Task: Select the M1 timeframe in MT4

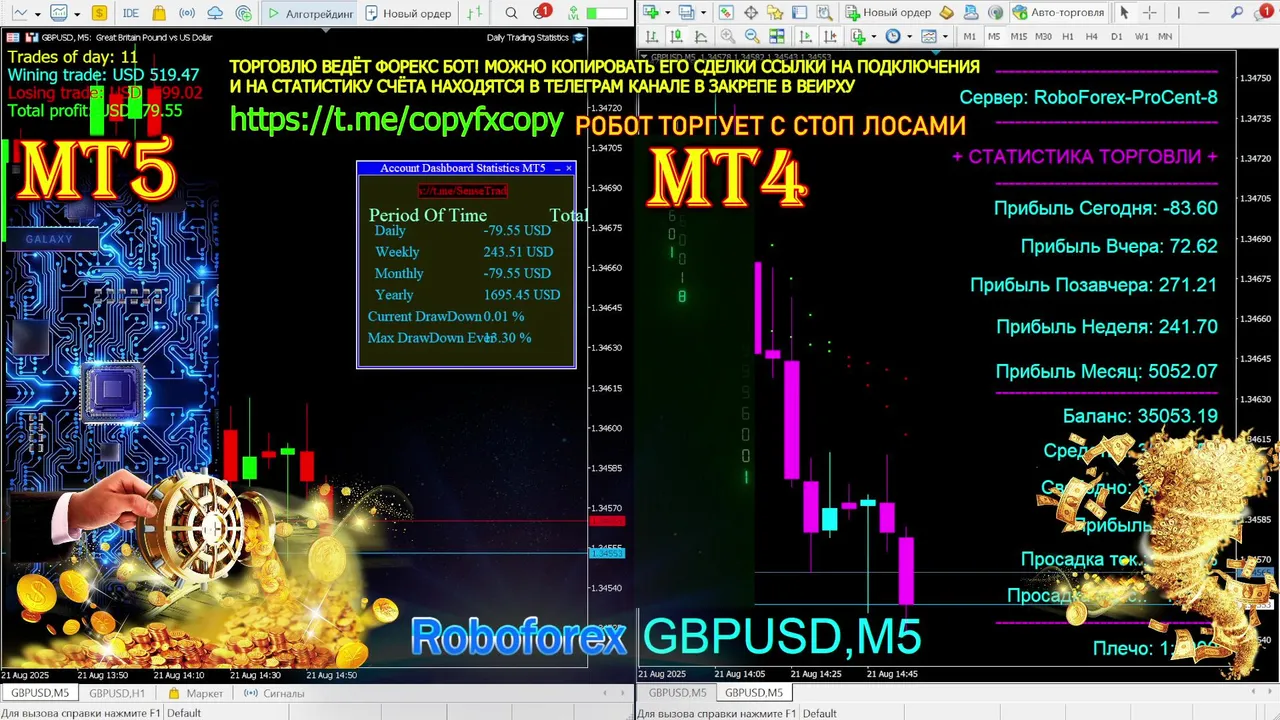Action: point(970,36)
